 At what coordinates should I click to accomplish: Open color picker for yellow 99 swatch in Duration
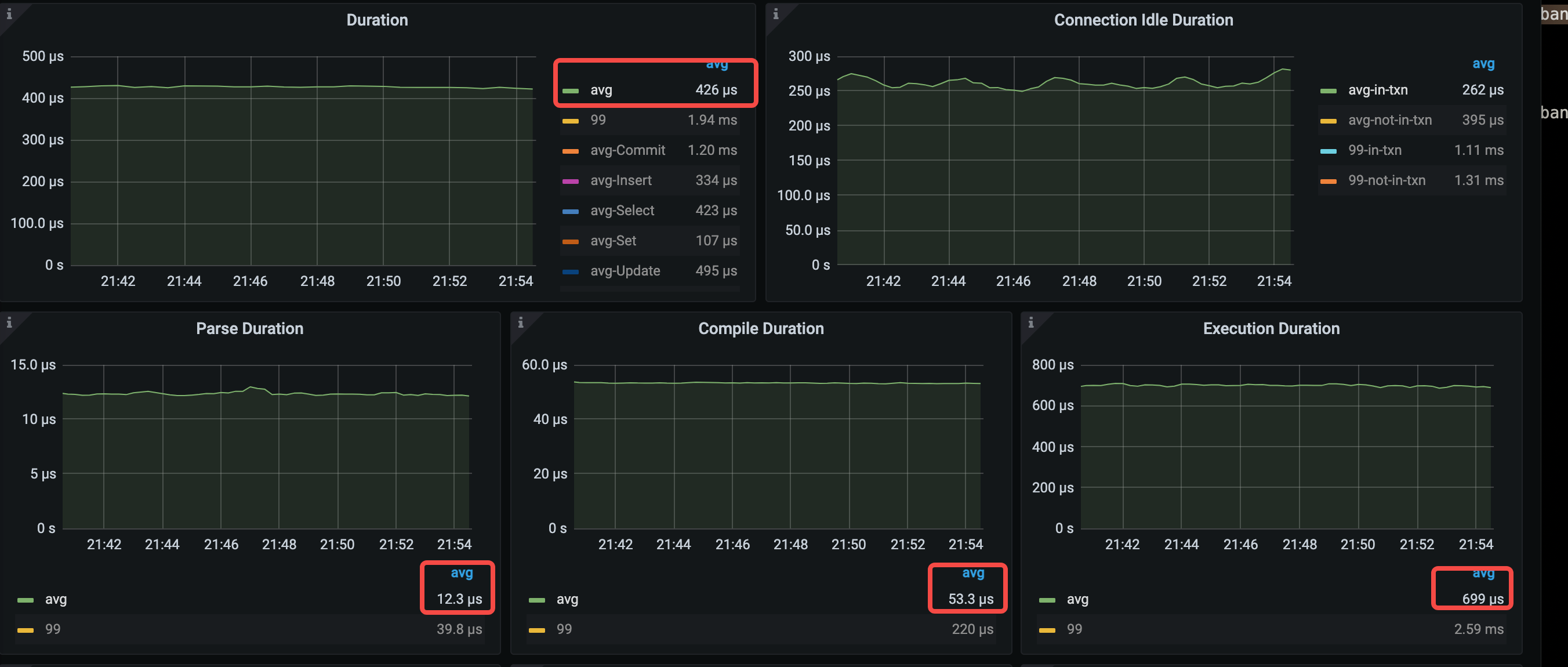571,121
